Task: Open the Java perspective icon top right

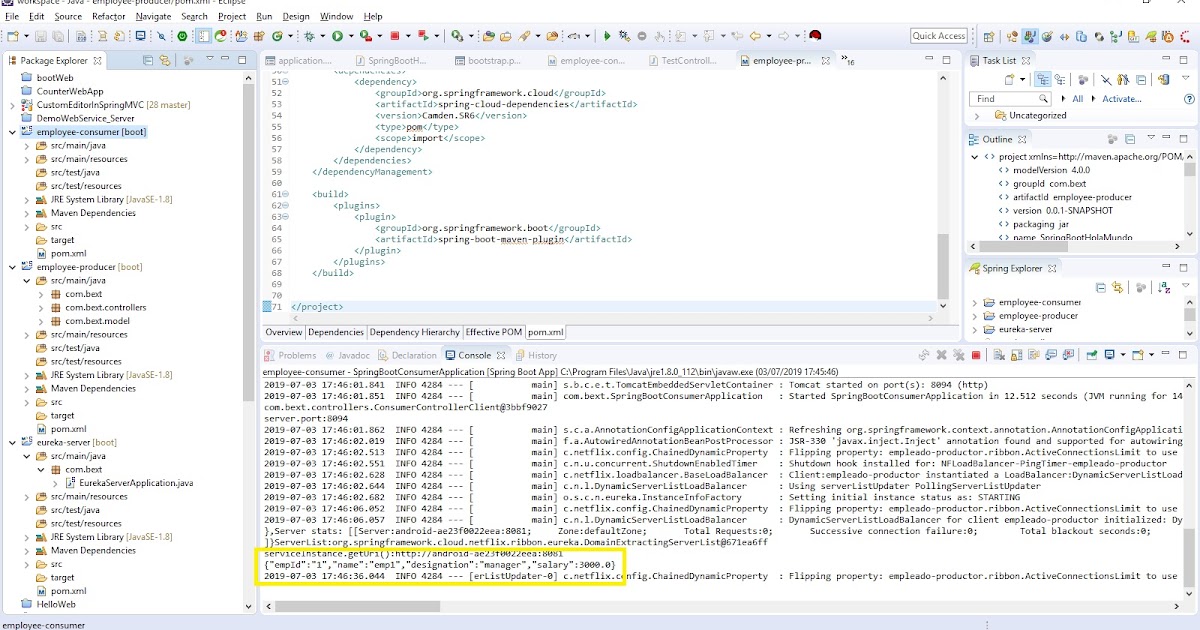Action: 1030,35
